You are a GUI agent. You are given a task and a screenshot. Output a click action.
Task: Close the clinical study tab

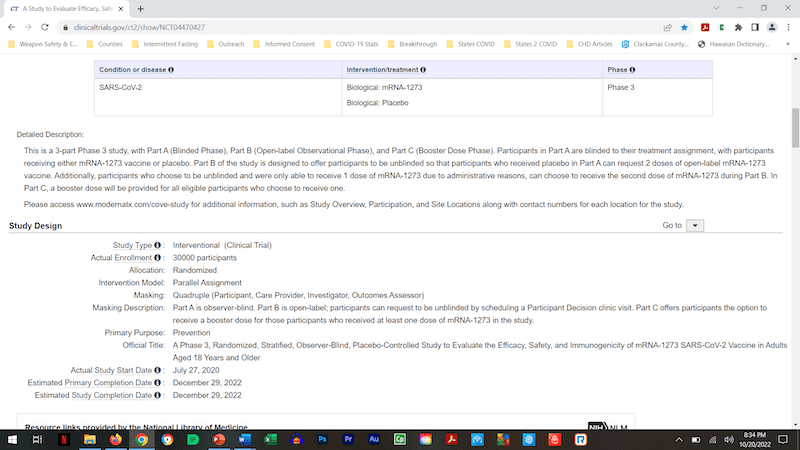(121, 9)
